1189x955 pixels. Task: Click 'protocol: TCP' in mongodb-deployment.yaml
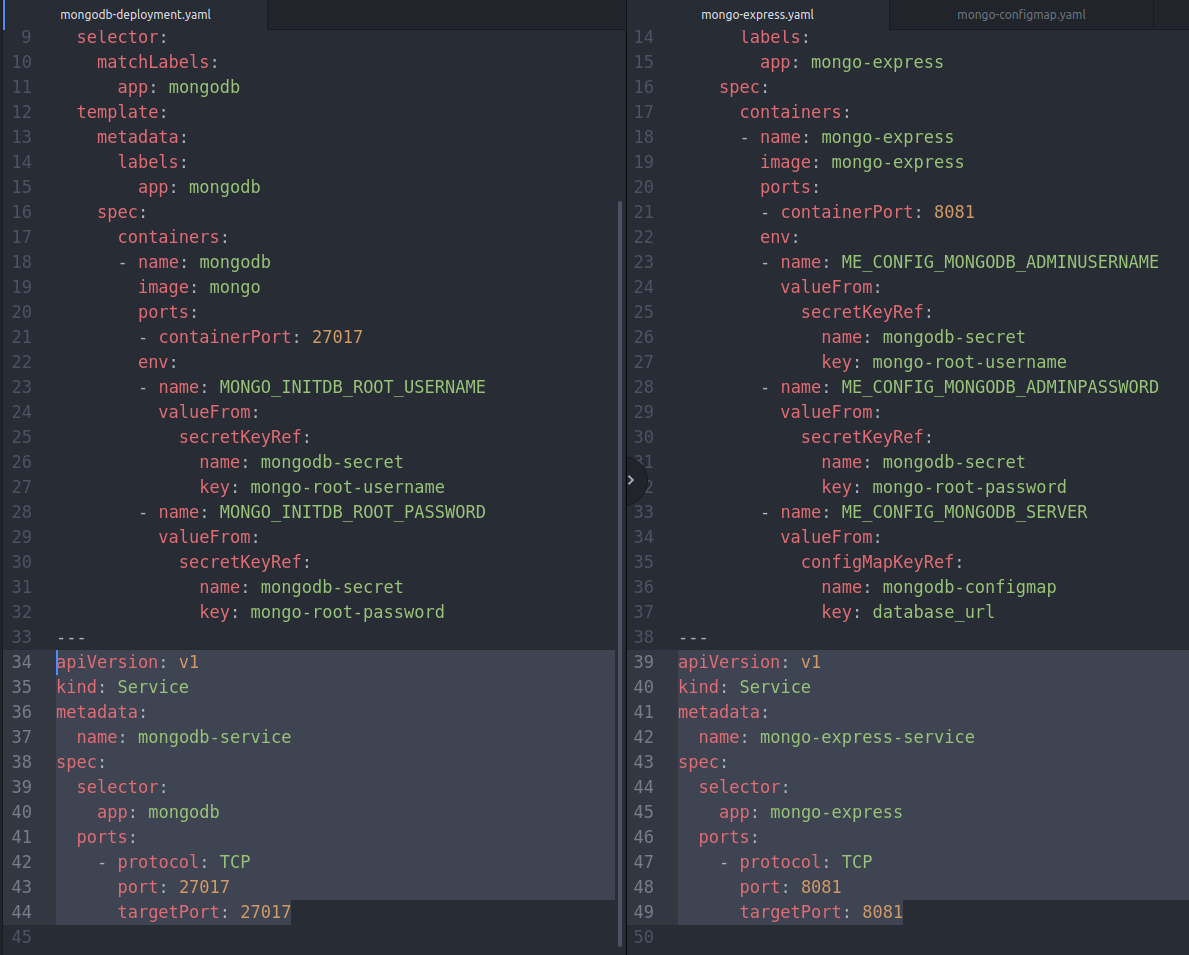(184, 863)
